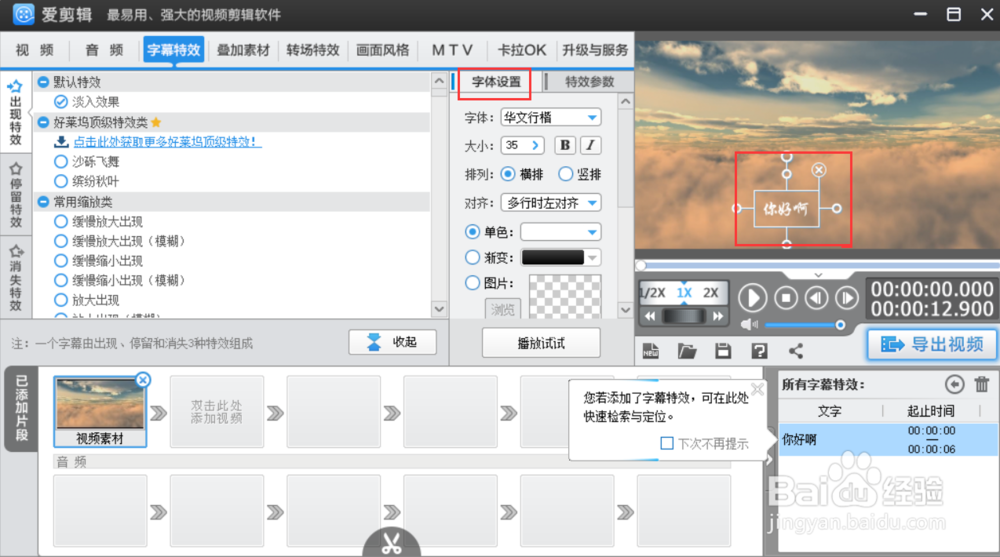Save the project with the floppy disk icon

coord(723,350)
